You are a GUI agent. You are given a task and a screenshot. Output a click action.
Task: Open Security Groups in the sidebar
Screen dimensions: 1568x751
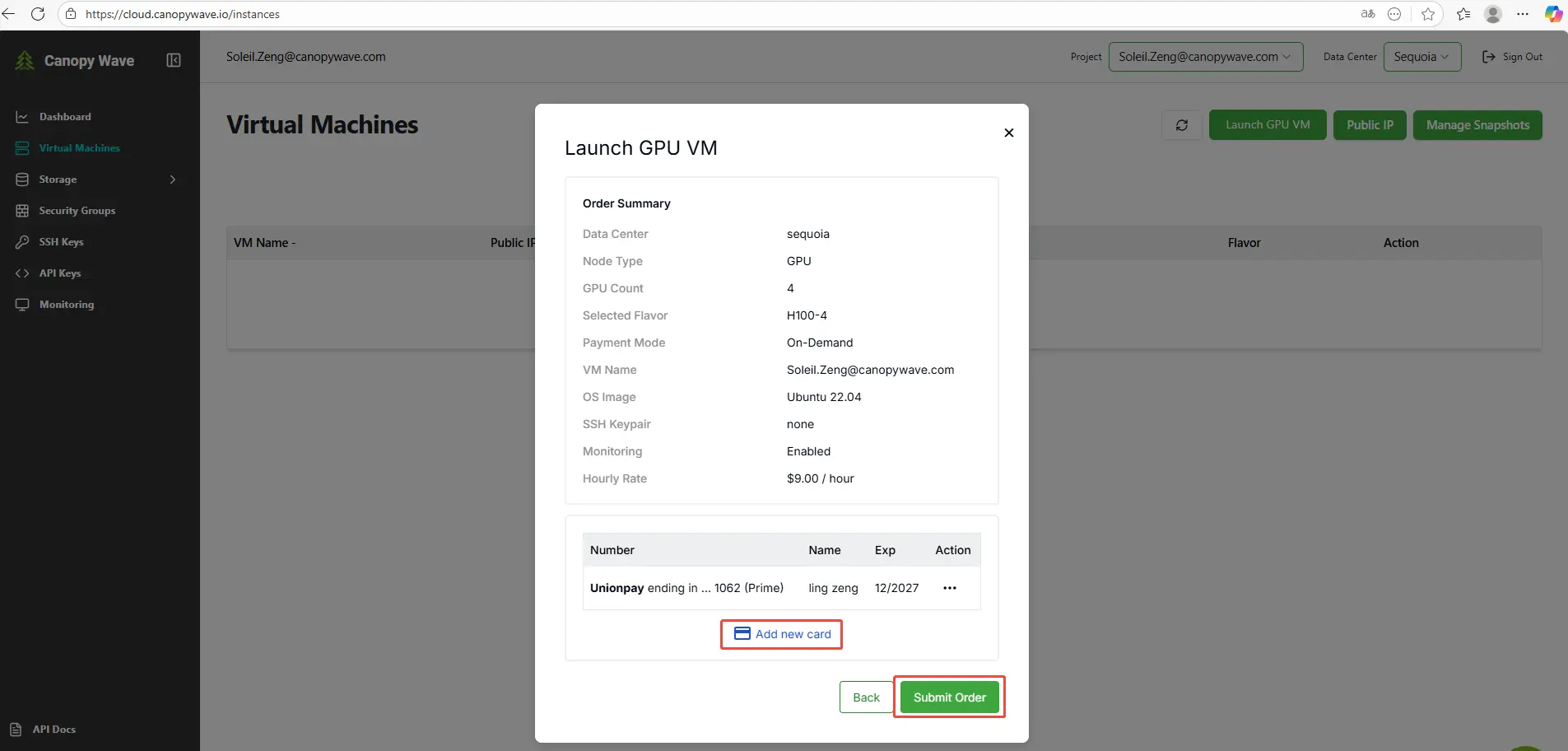[77, 211]
